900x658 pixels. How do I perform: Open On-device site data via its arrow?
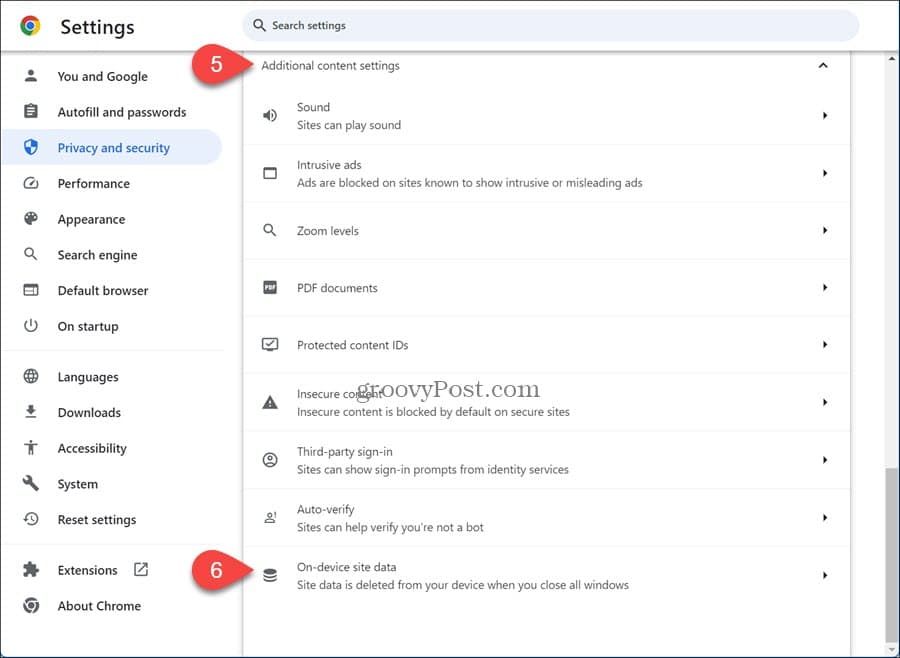pos(825,575)
